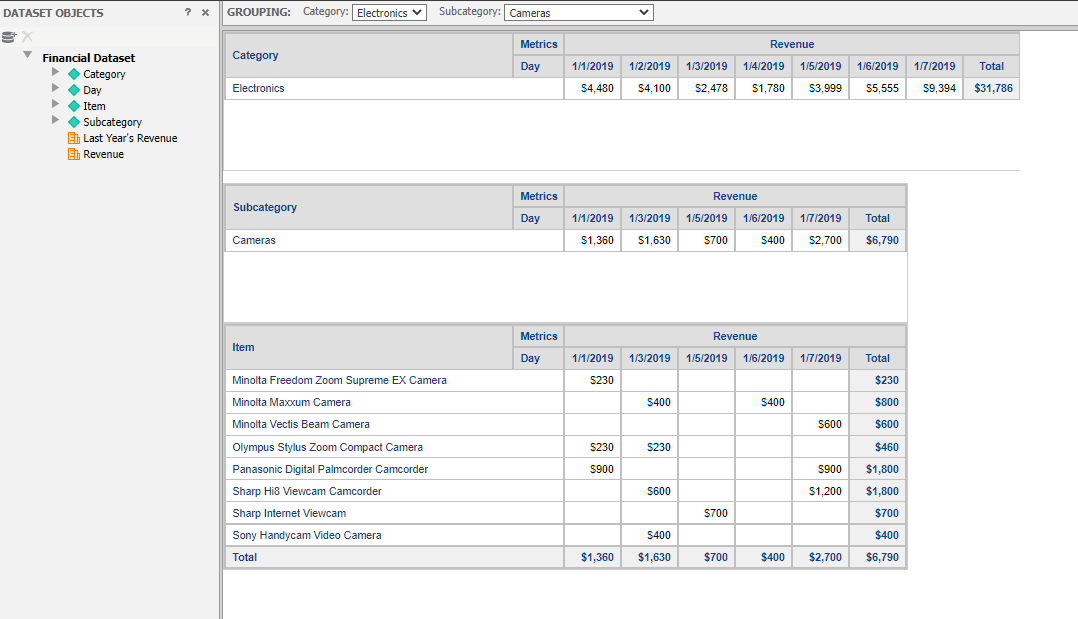The image size is (1078, 619).
Task: Expand the Day tree node
Action: [x=55, y=87]
